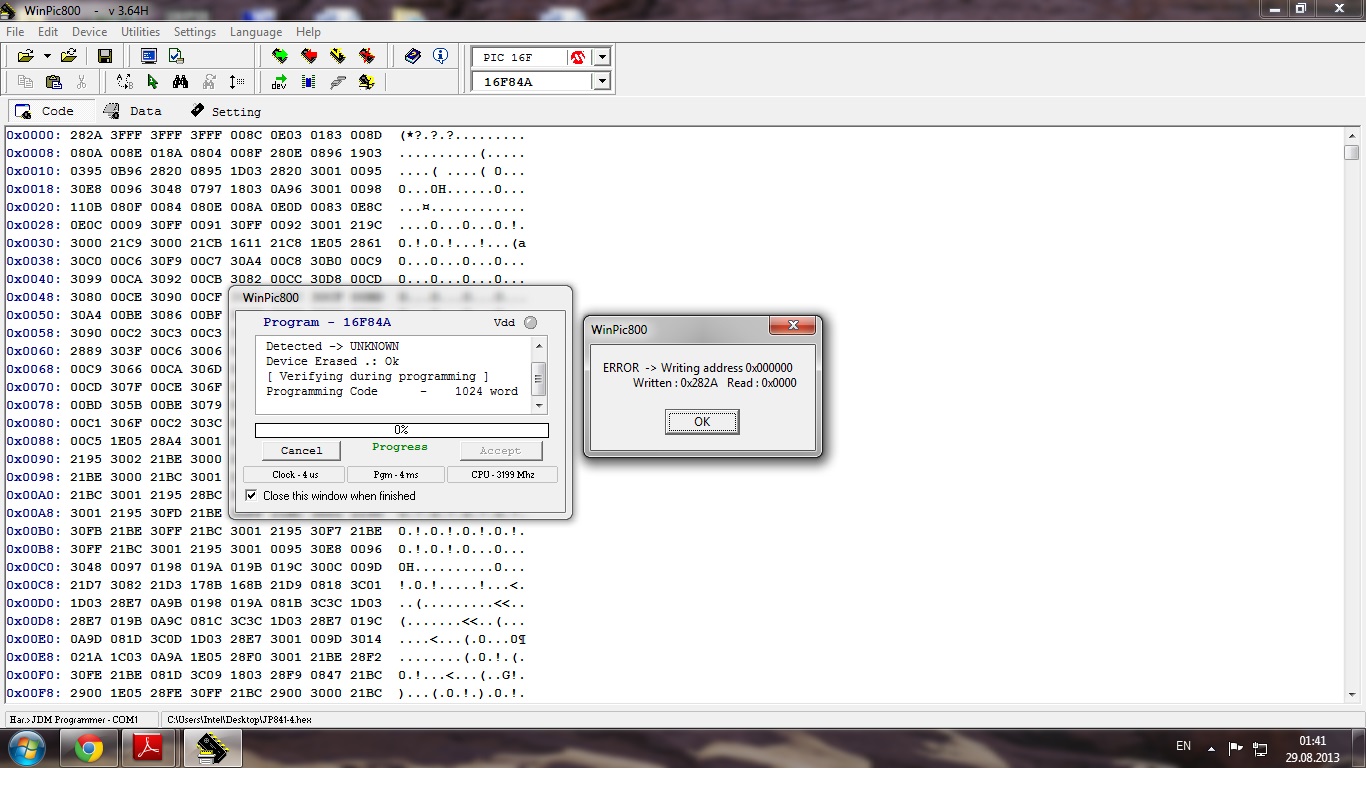Click the red arrow chip icon
Image resolution: width=1366 pixels, height=788 pixels.
point(309,57)
